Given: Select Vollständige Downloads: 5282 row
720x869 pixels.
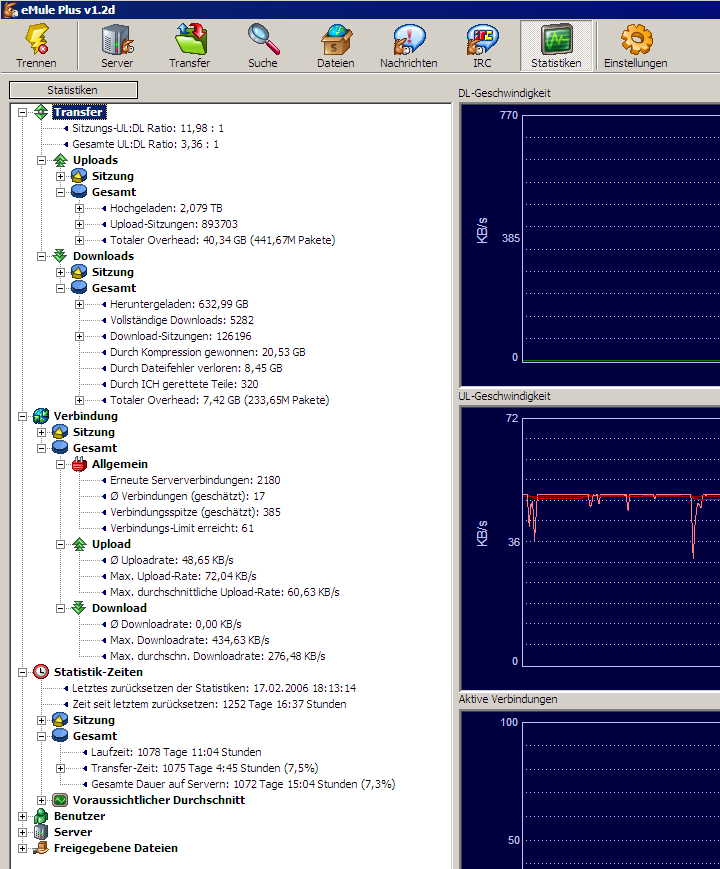Looking at the screenshot, I should (182, 320).
